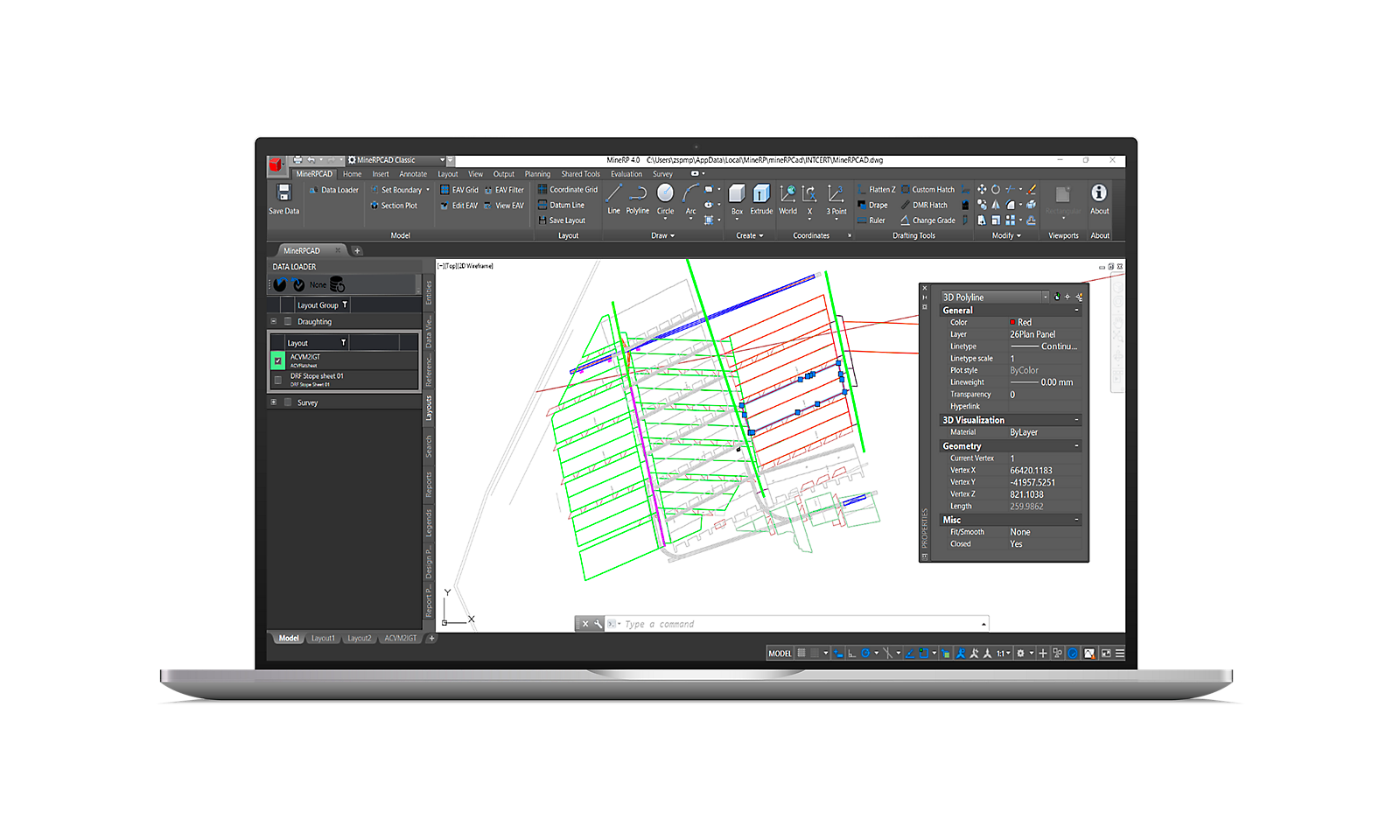Screen dimensions: 1400x840
Task: Click the Extrude tool
Action: pos(761,199)
